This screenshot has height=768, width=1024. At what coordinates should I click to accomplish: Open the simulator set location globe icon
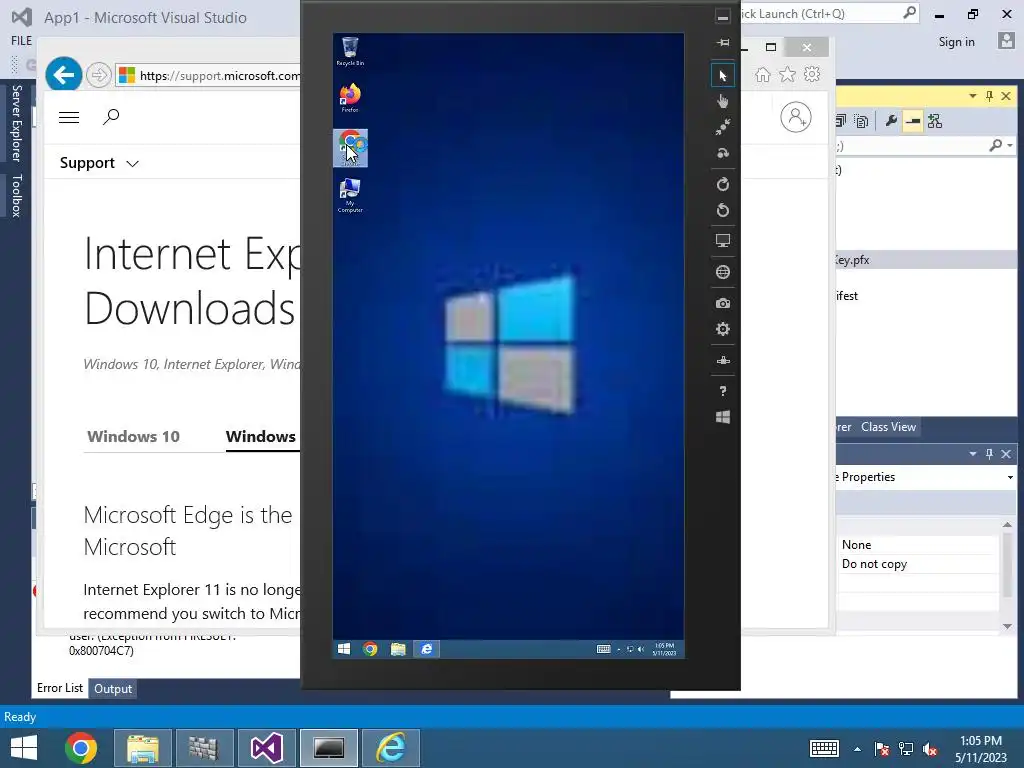(723, 272)
